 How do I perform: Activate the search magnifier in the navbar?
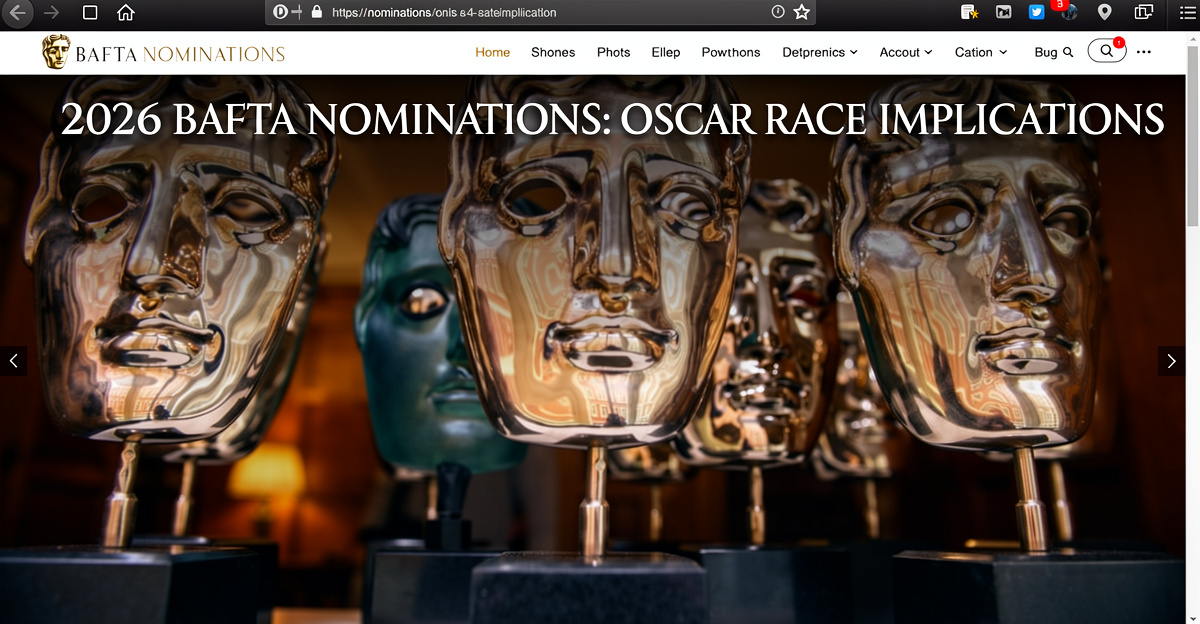click(1106, 50)
